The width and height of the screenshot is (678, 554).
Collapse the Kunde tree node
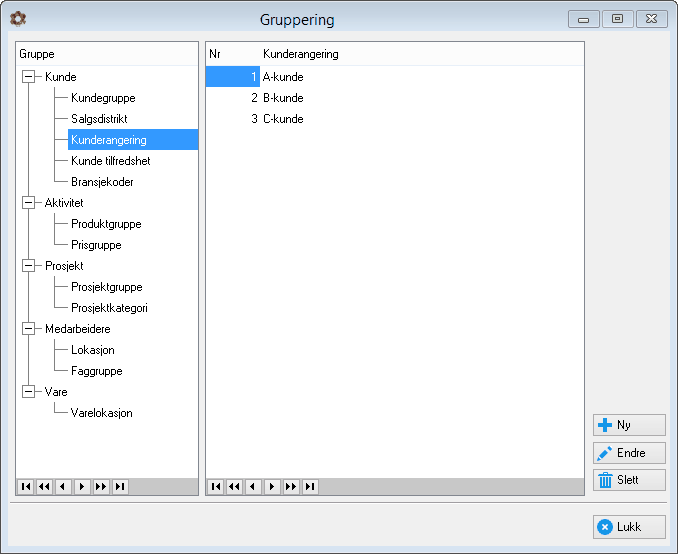pos(29,77)
